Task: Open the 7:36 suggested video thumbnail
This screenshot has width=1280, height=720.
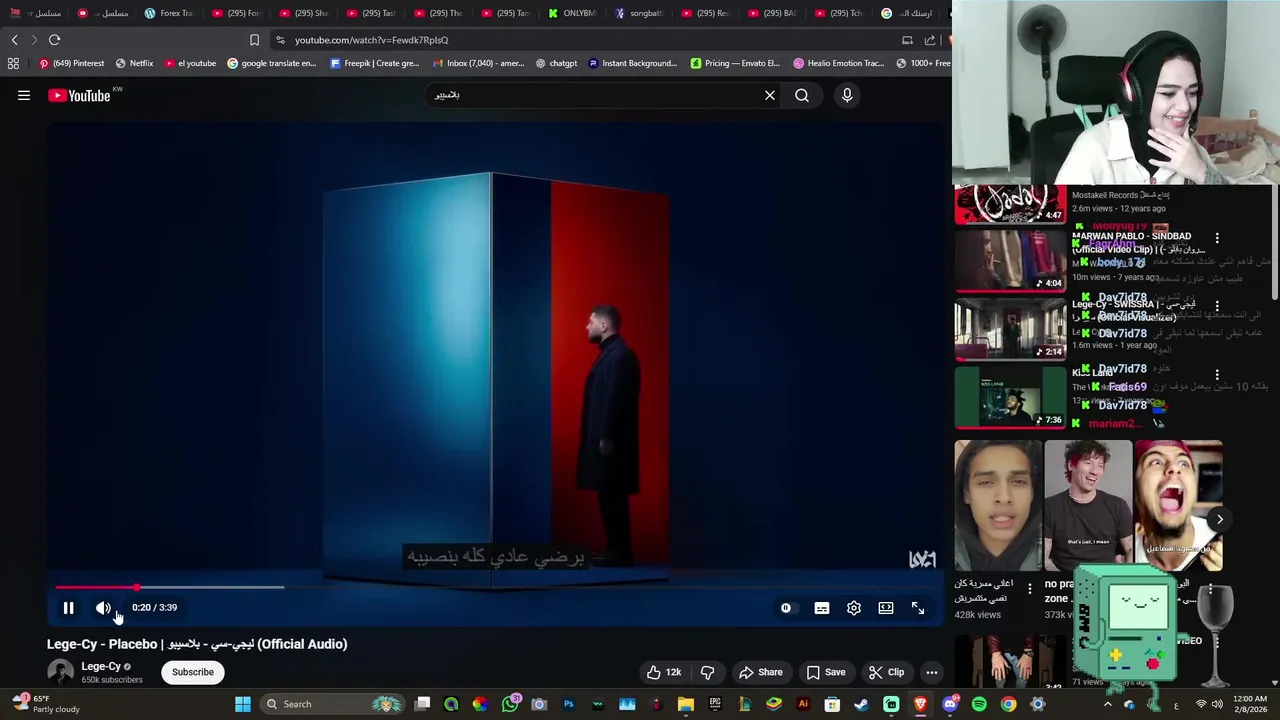Action: (1010, 396)
